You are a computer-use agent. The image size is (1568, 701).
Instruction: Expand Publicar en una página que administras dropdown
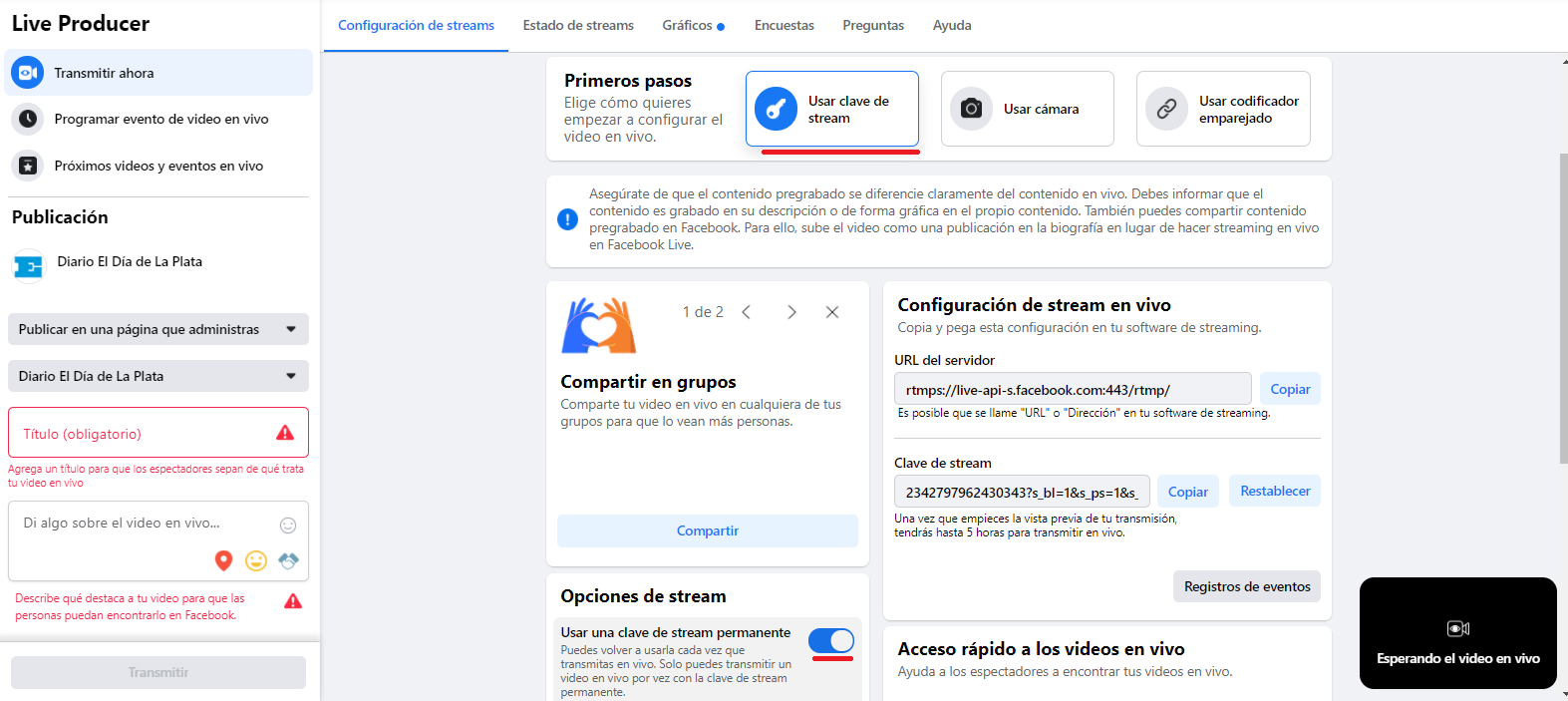pyautogui.click(x=158, y=329)
